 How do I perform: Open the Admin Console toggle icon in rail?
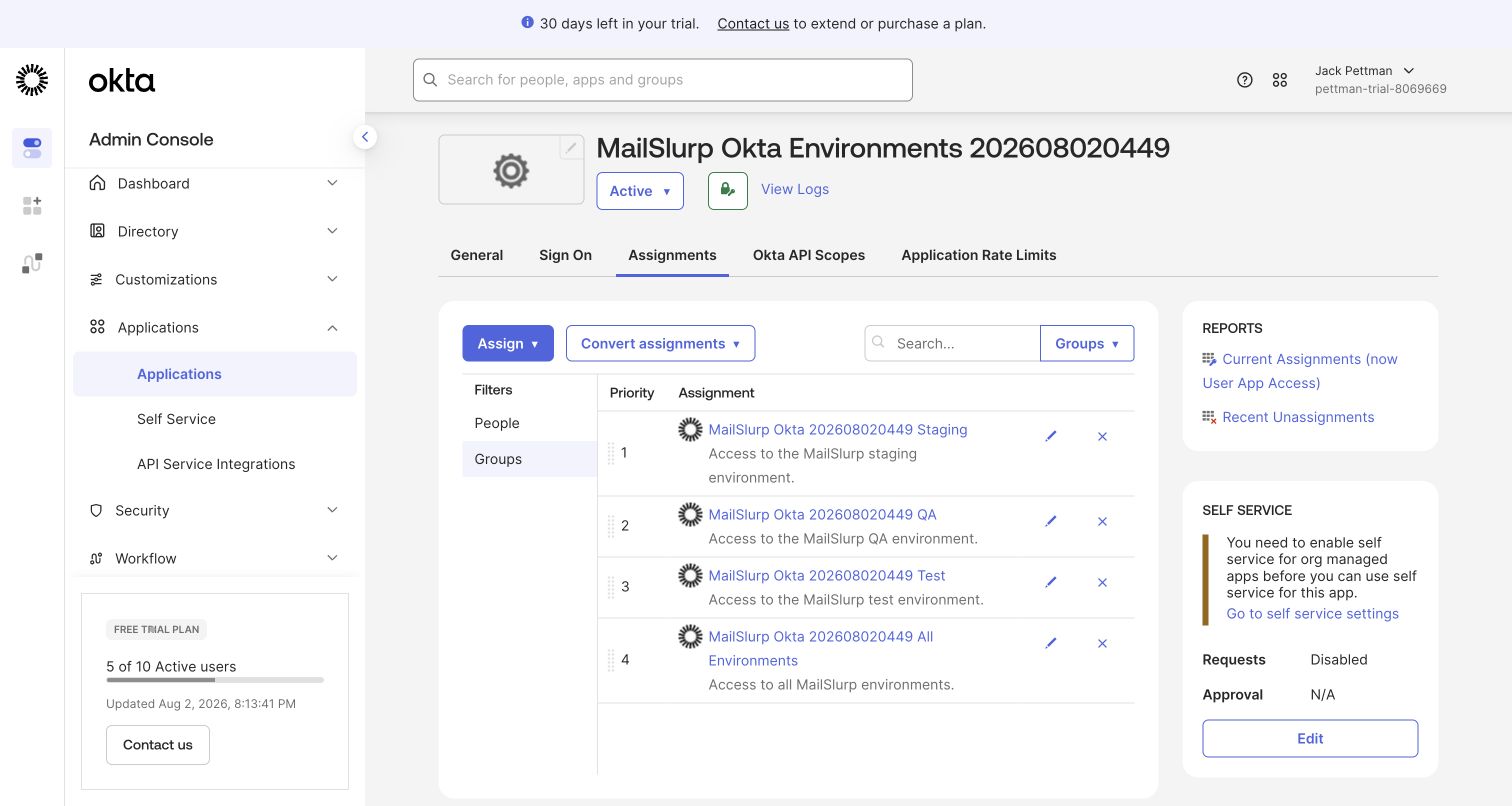click(x=32, y=148)
